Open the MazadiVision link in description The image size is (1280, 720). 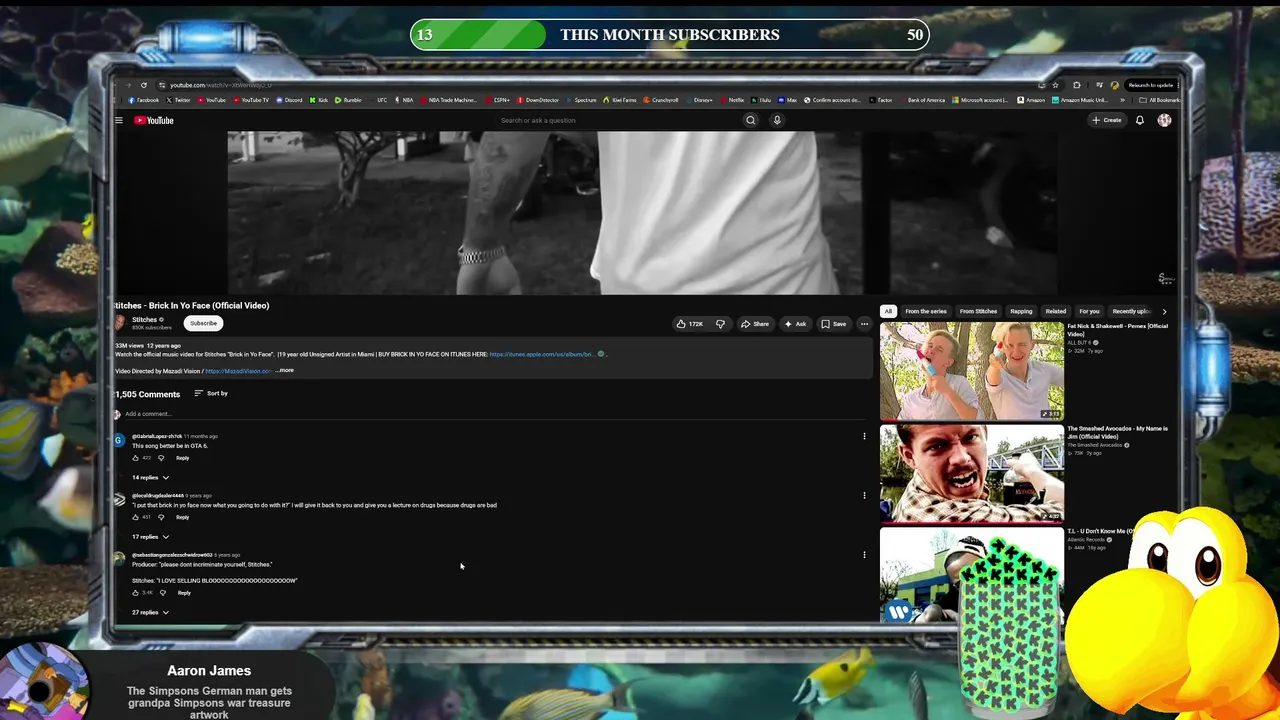(238, 371)
